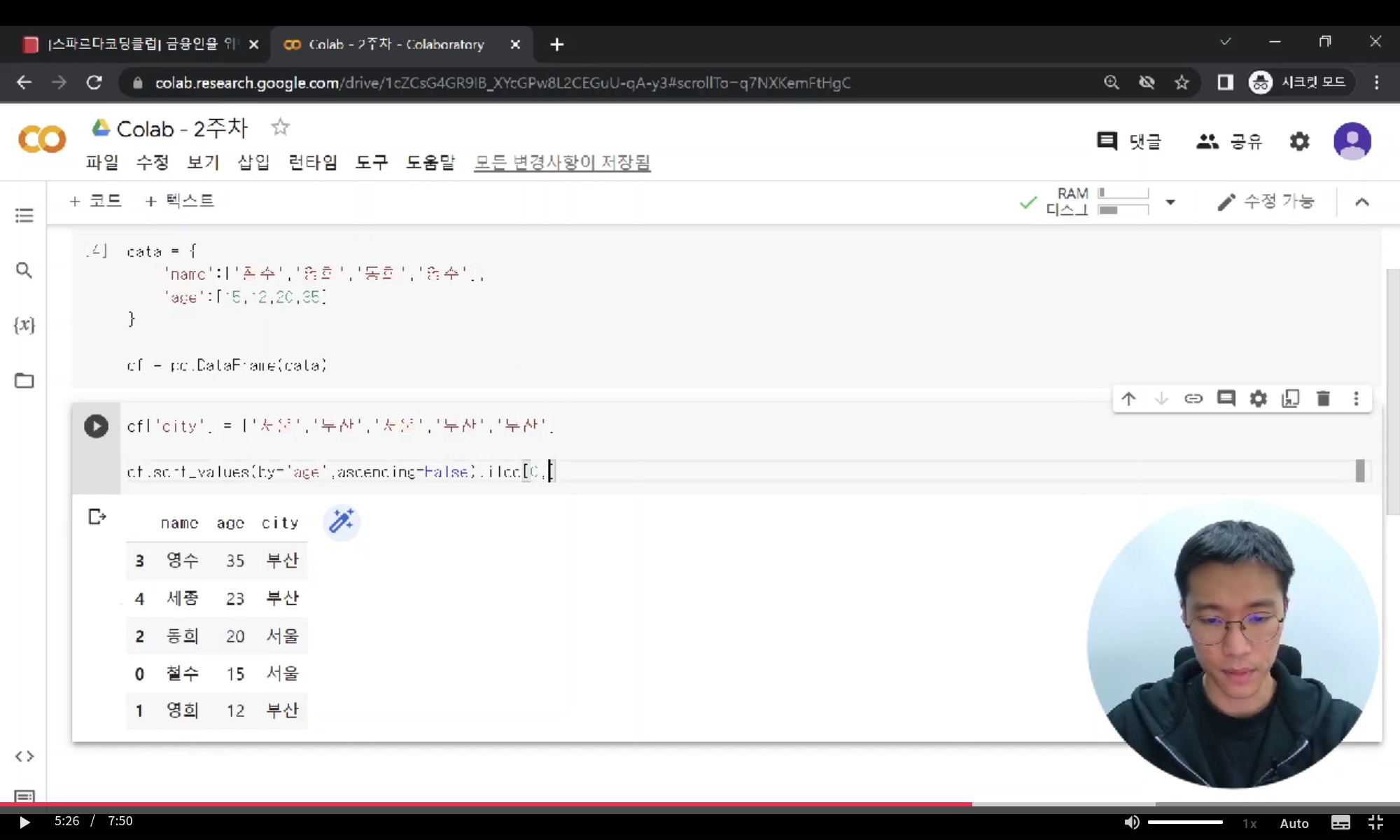
Task: Open the 댓글 comments button
Action: click(1128, 141)
